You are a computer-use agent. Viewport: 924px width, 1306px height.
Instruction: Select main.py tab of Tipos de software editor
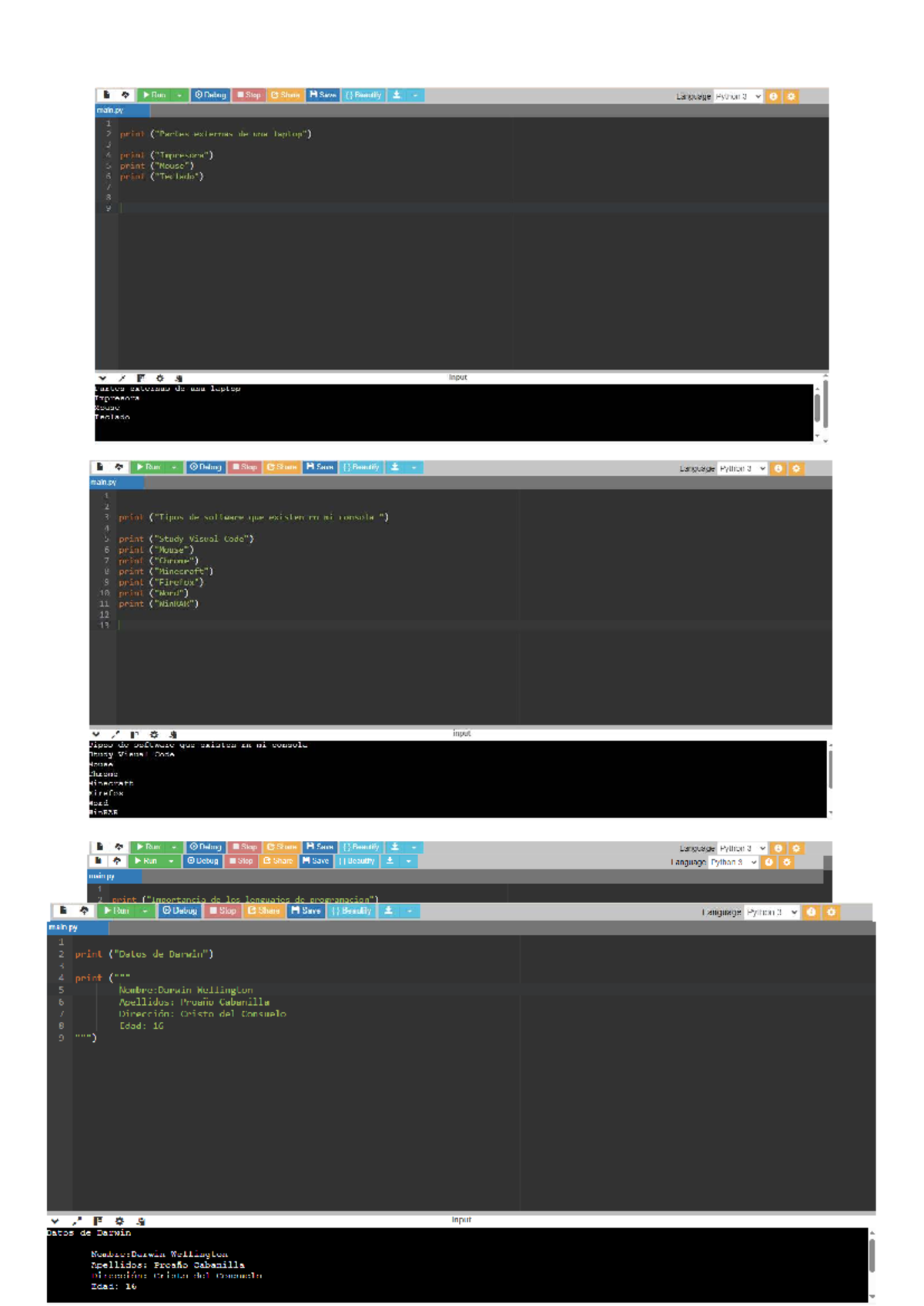(x=116, y=482)
